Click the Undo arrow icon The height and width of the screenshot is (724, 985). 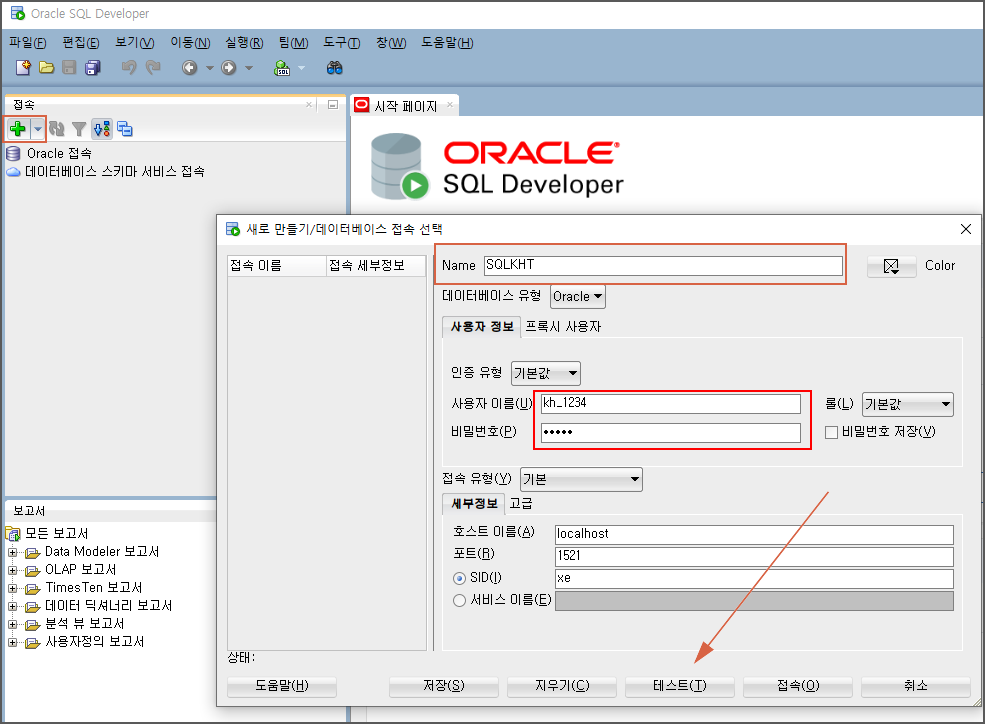point(129,67)
